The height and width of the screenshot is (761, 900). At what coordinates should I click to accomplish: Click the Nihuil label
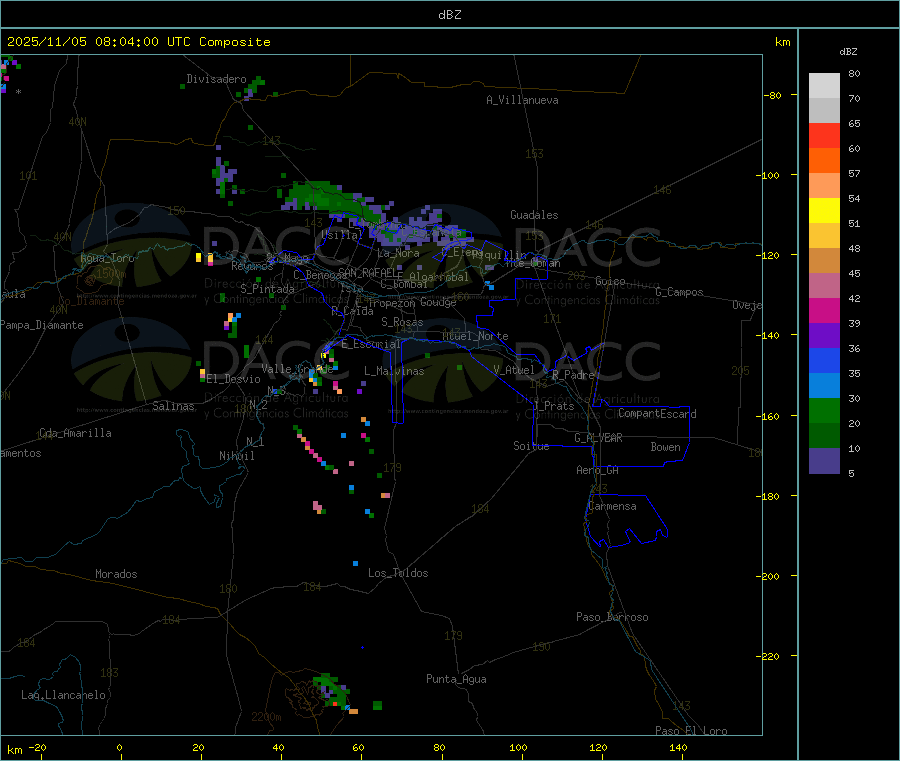coord(236,456)
